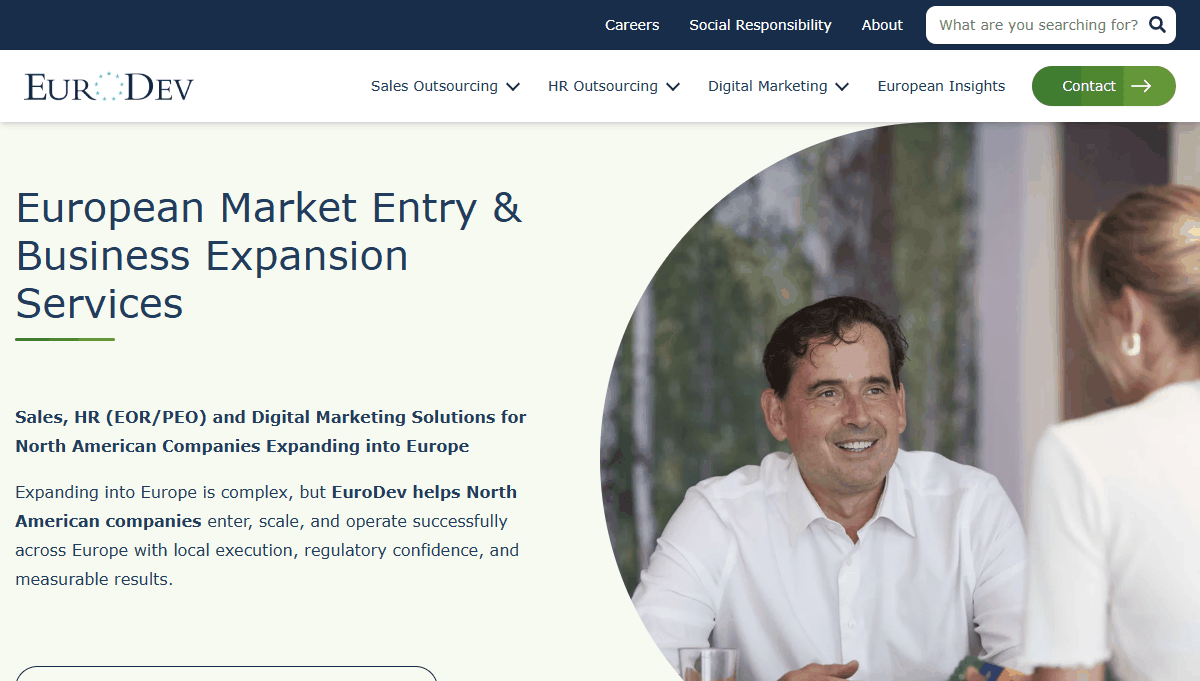Open the Careers link
The image size is (1200, 681).
click(632, 25)
